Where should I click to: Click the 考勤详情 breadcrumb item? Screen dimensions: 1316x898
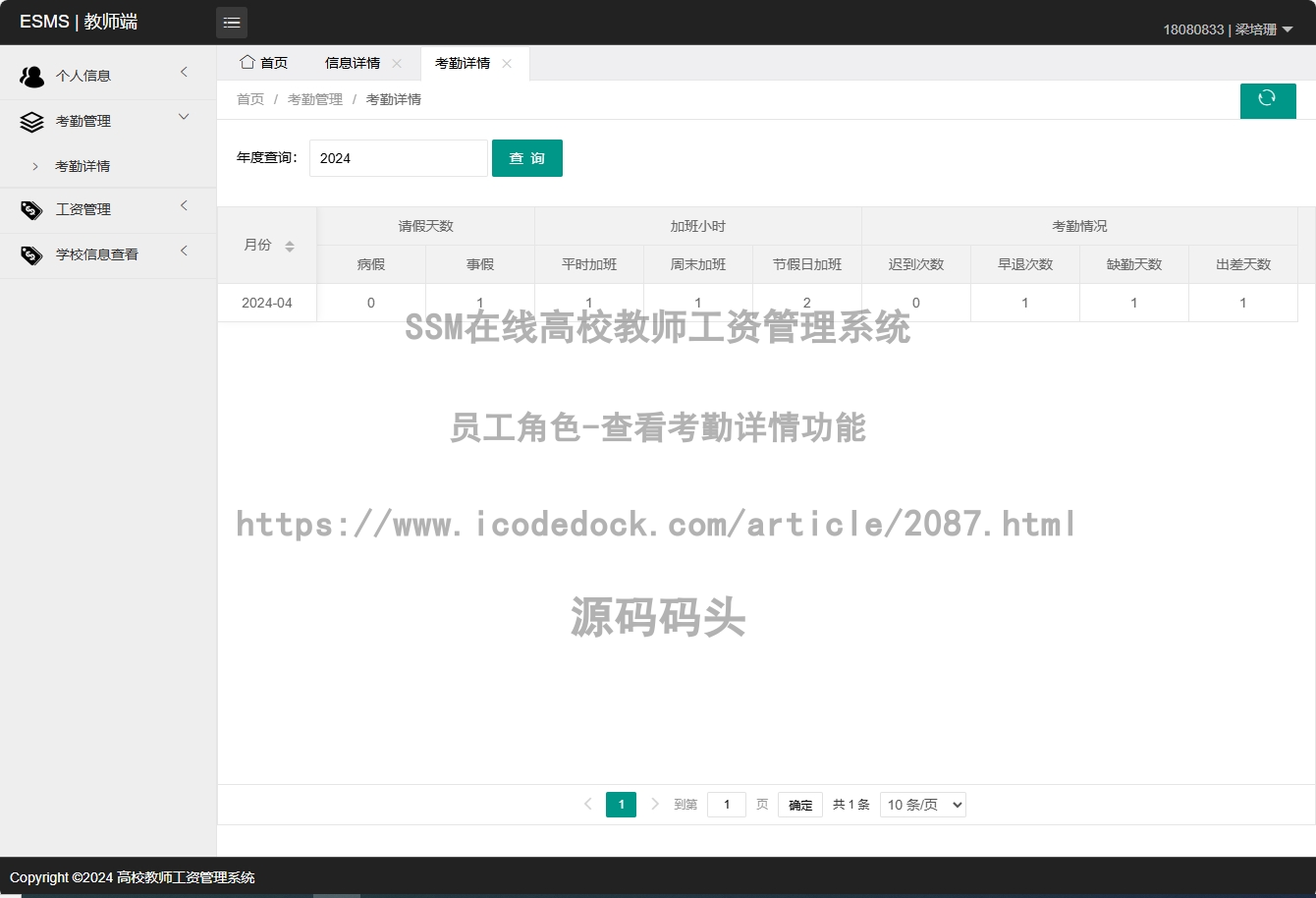click(394, 99)
